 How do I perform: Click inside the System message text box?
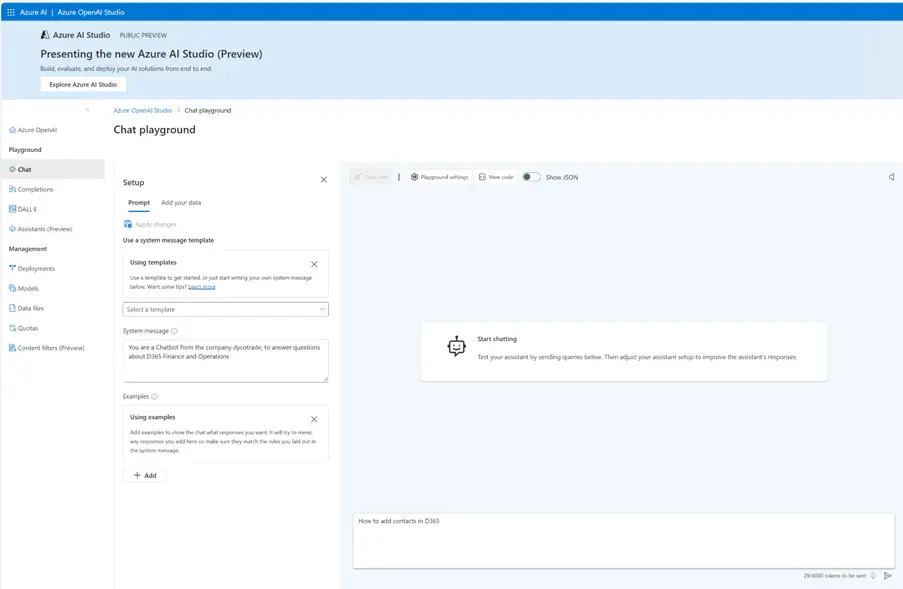(225, 360)
